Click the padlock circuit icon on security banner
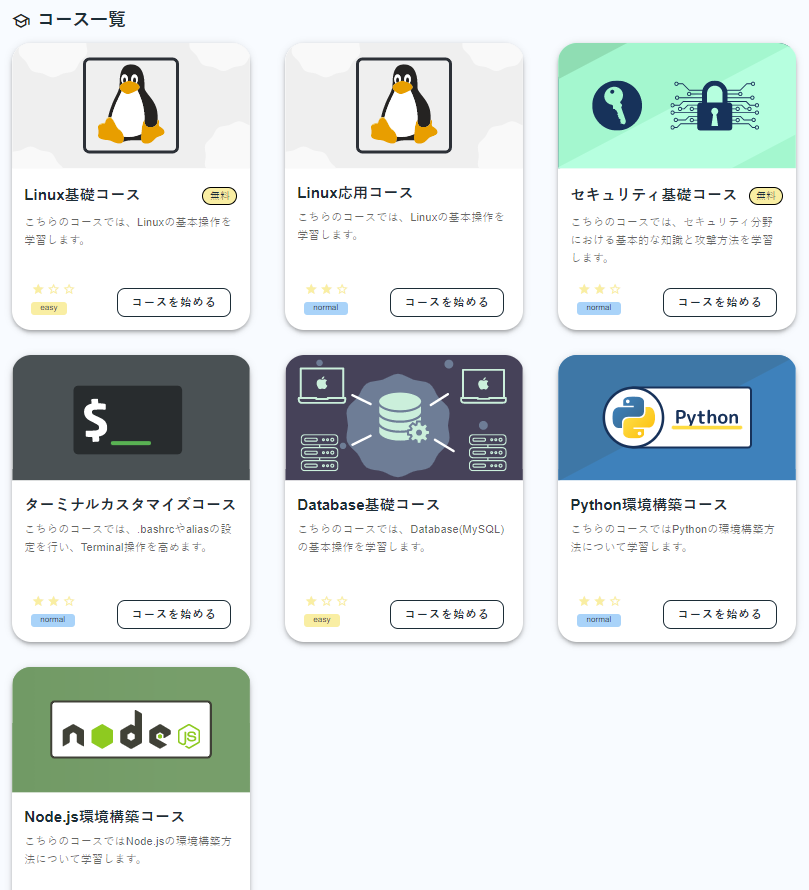The image size is (809, 890). click(x=715, y=106)
